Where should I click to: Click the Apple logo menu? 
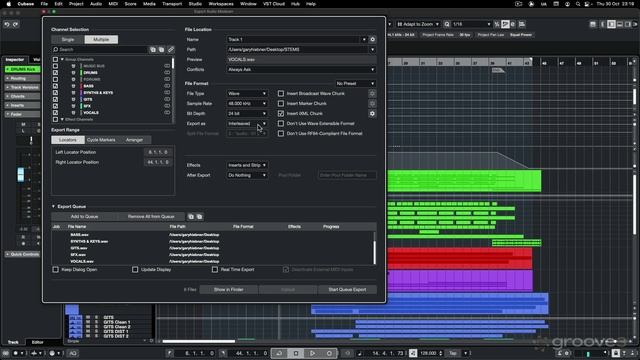coord(8,4)
